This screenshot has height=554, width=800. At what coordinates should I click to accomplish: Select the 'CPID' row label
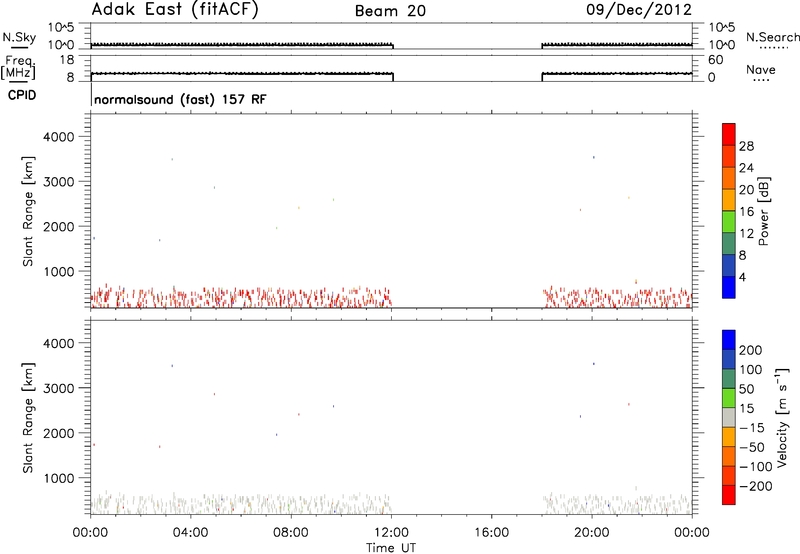(x=22, y=95)
